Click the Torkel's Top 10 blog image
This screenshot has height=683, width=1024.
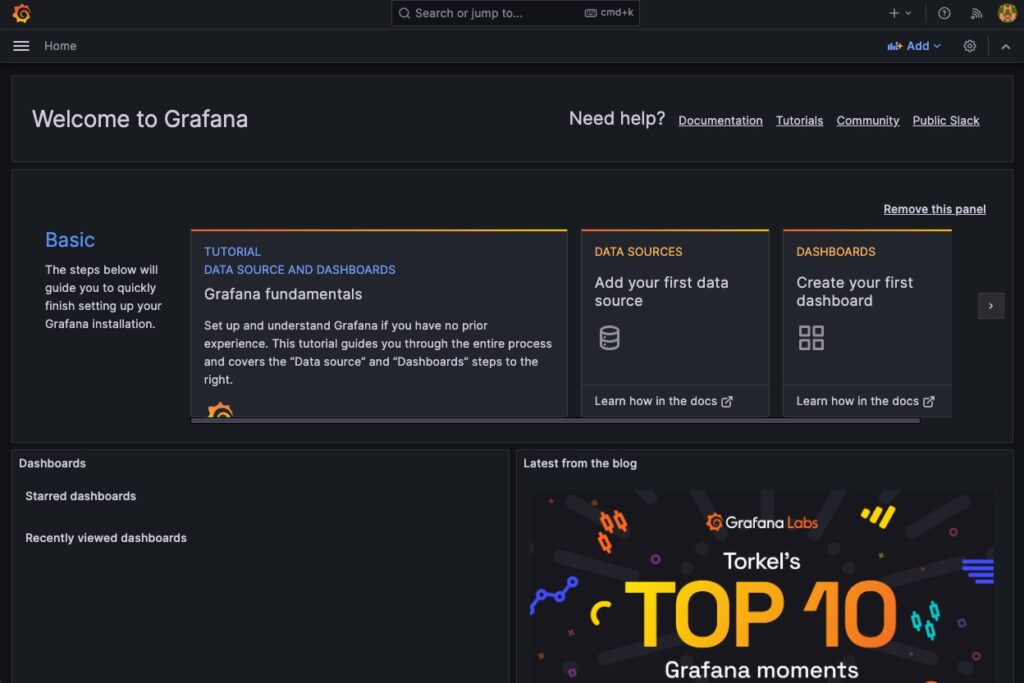click(761, 586)
